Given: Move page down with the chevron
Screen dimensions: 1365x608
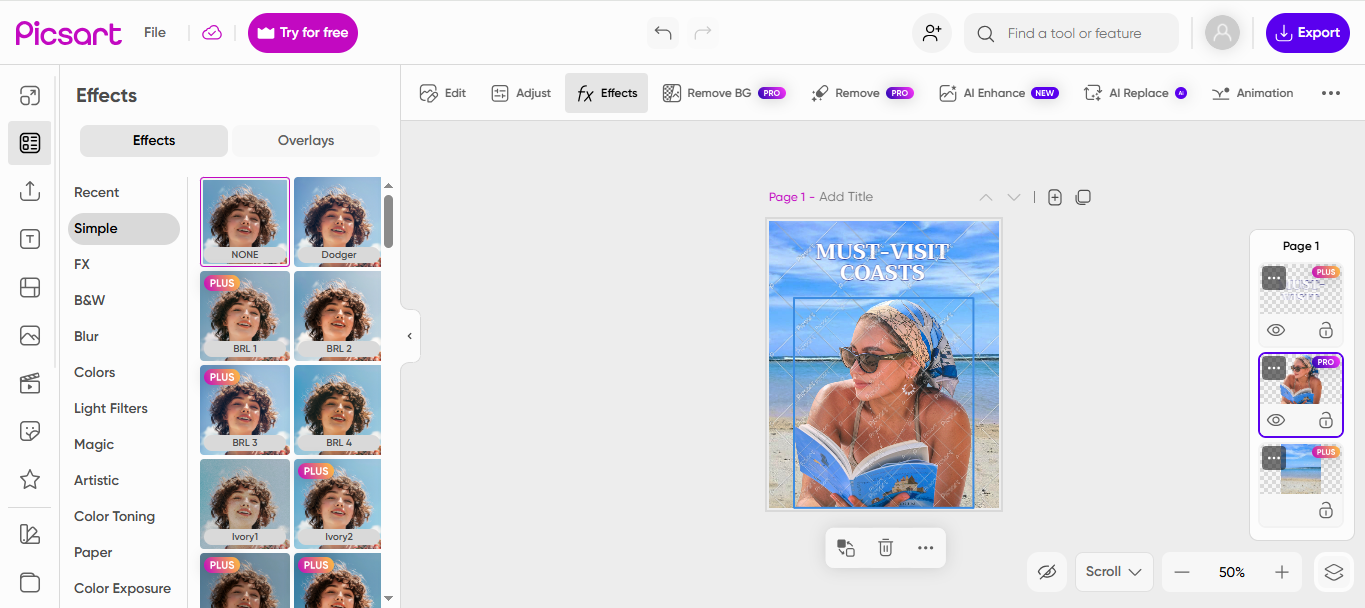Looking at the screenshot, I should (x=1014, y=197).
